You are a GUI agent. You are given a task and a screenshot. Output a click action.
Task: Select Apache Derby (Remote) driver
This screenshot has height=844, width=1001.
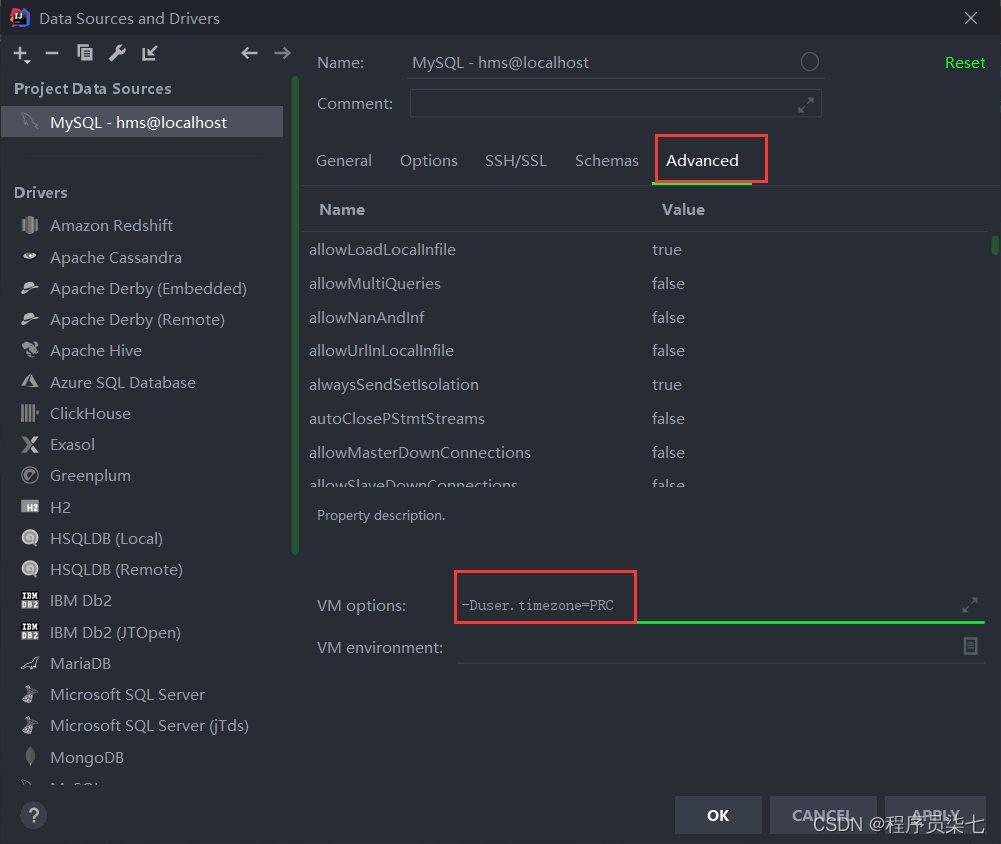(137, 319)
